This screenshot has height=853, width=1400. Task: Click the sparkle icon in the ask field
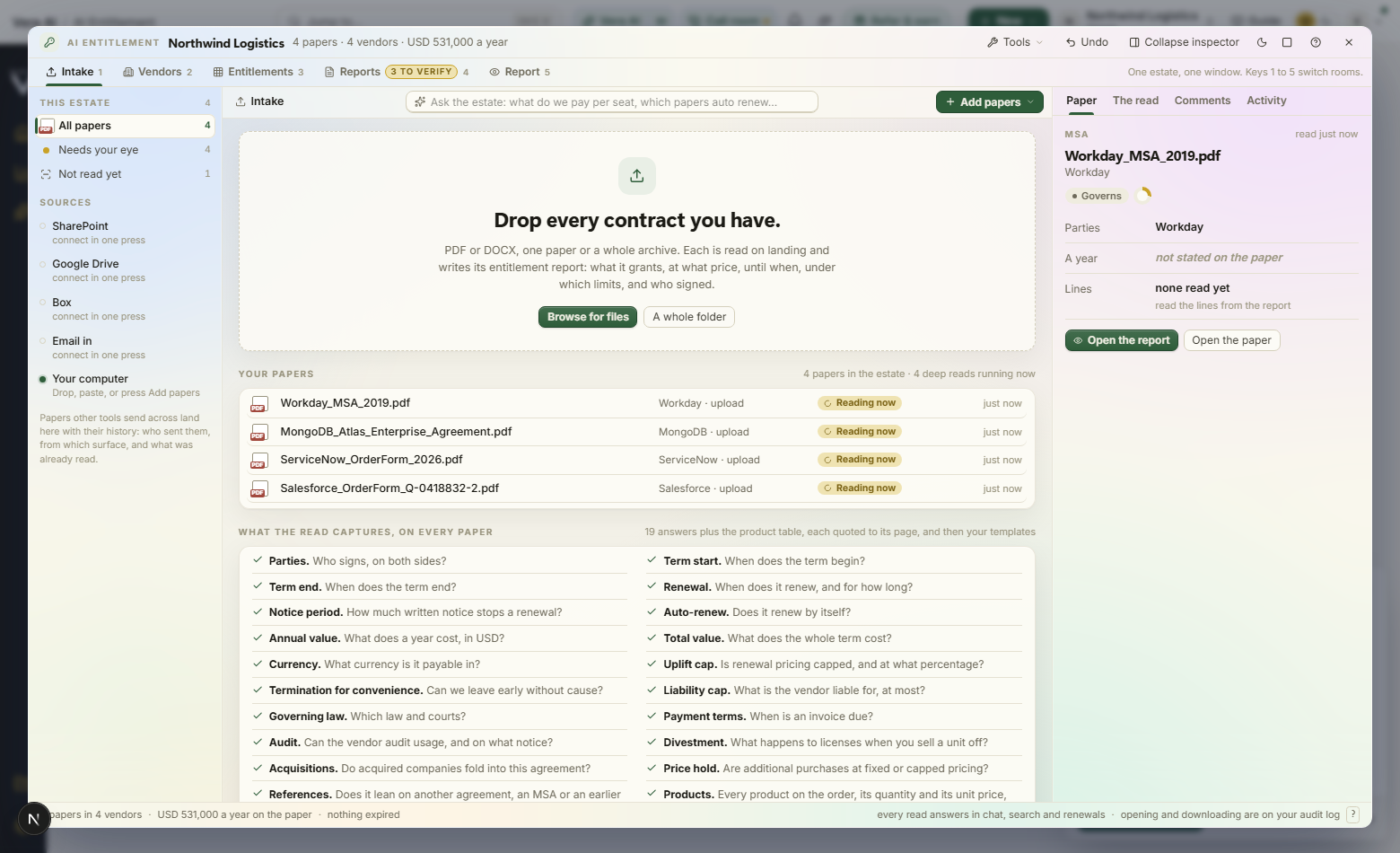[420, 102]
